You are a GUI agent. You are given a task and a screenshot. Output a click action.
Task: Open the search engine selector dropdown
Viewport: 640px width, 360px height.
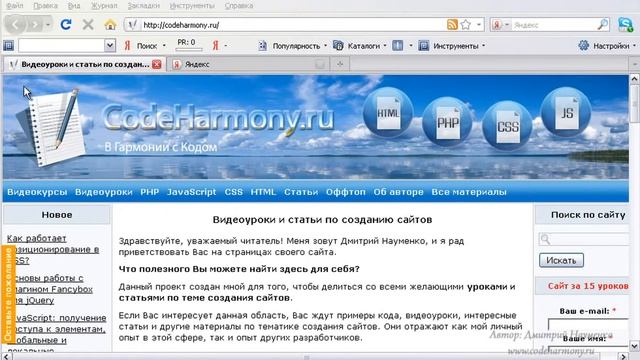507,25
